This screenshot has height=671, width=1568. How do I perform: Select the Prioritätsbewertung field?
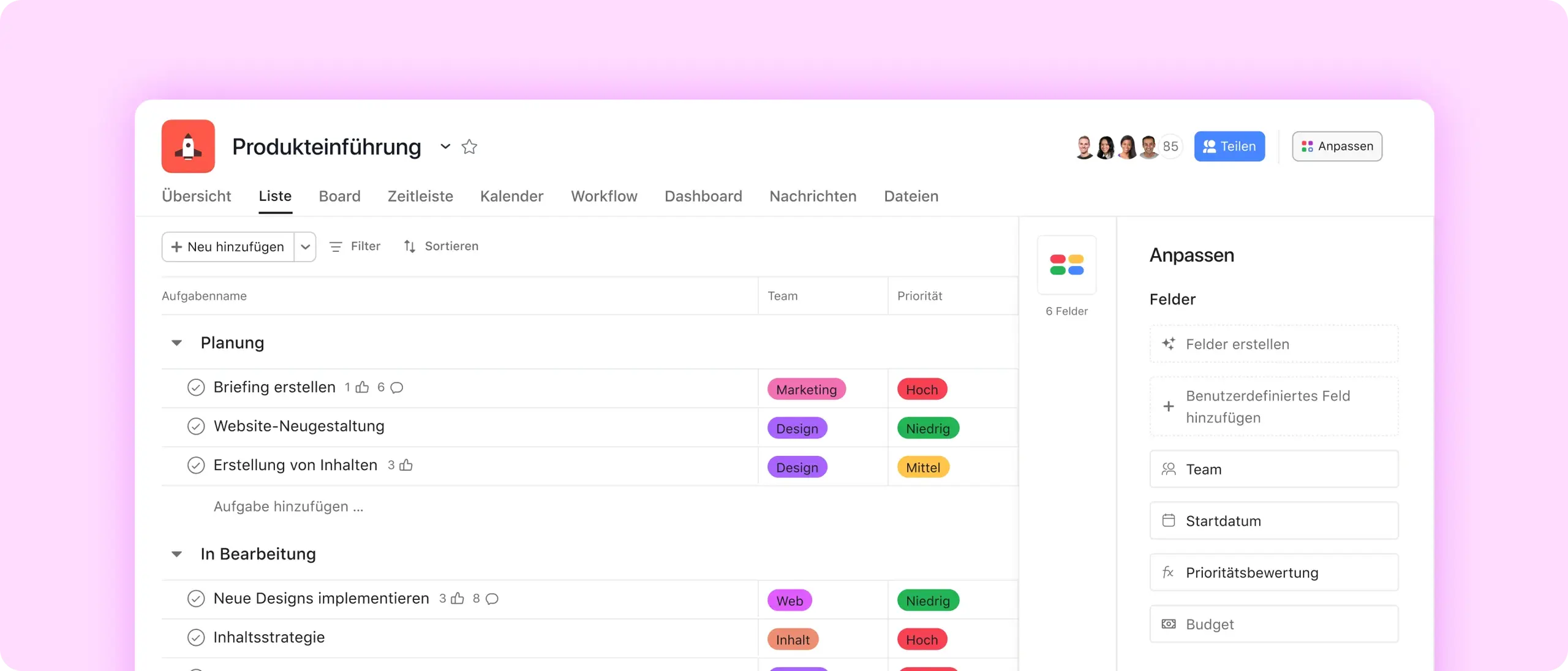click(1274, 572)
